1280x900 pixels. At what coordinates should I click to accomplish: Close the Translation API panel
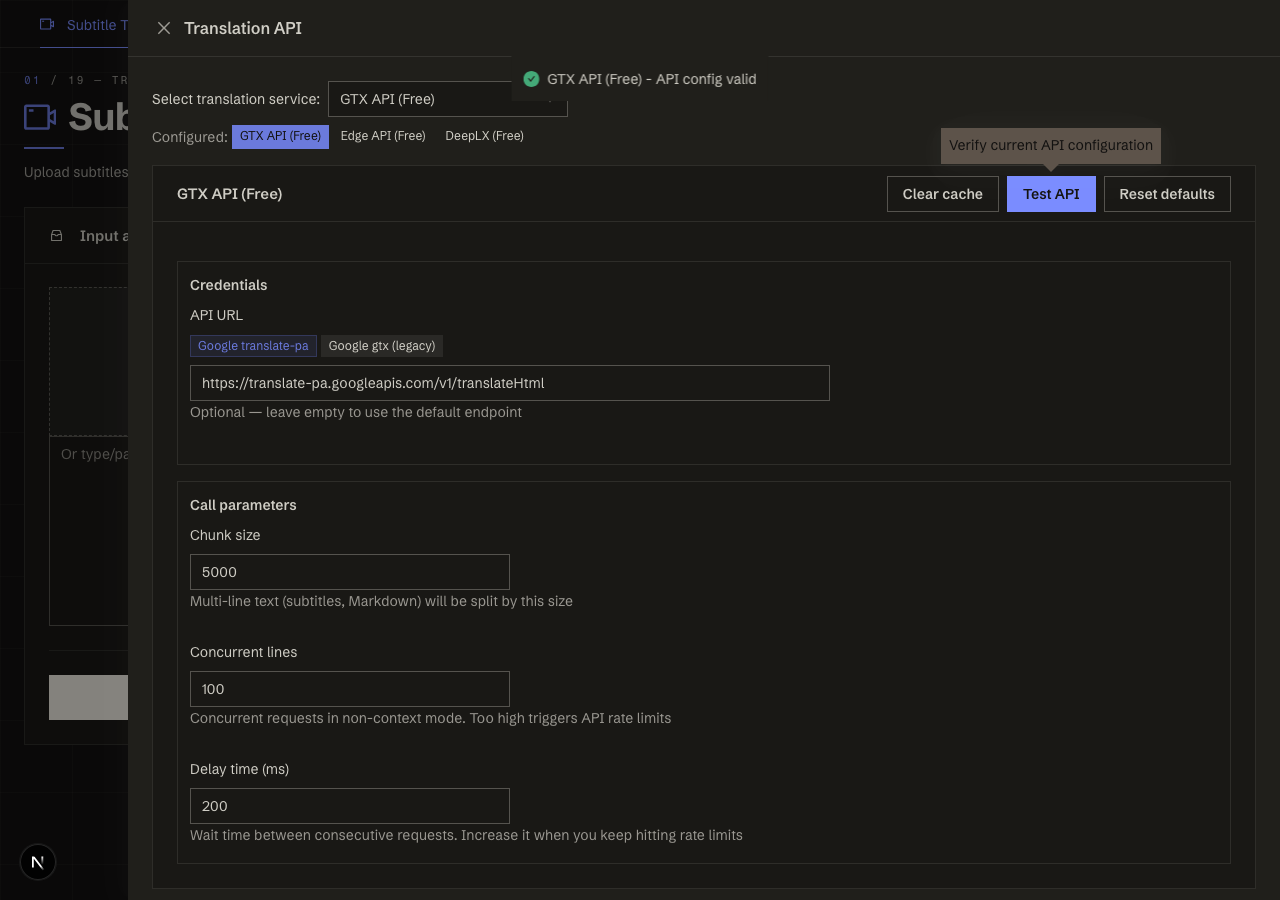164,28
